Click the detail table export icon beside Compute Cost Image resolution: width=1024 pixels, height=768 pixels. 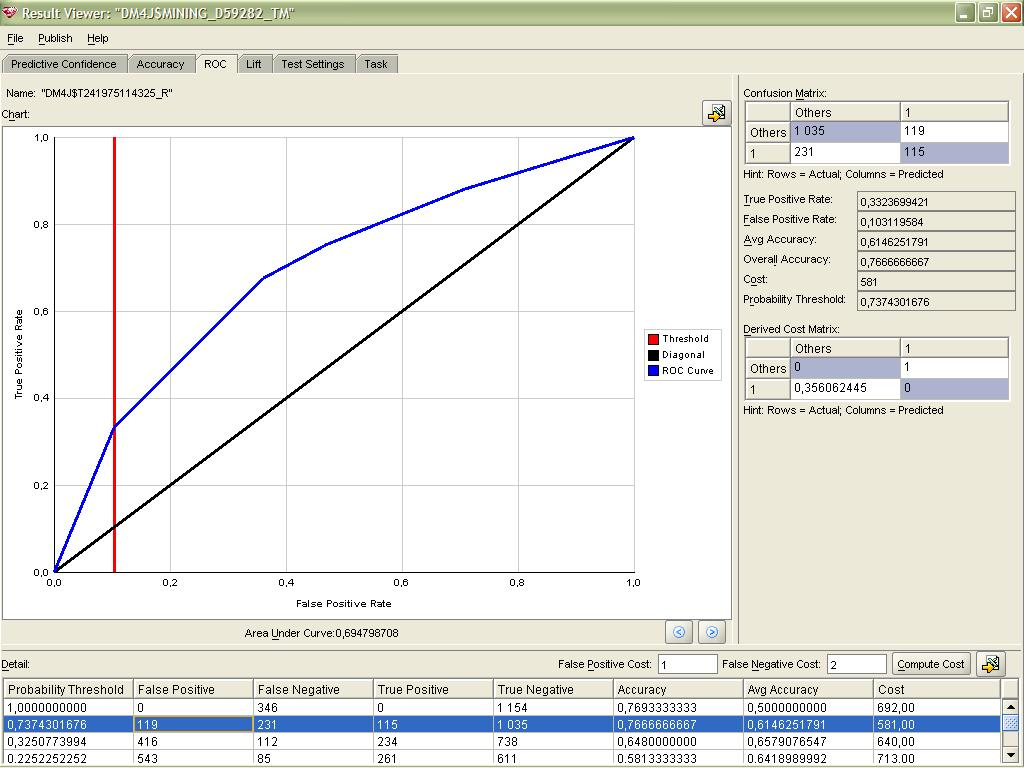pyautogui.click(x=991, y=664)
